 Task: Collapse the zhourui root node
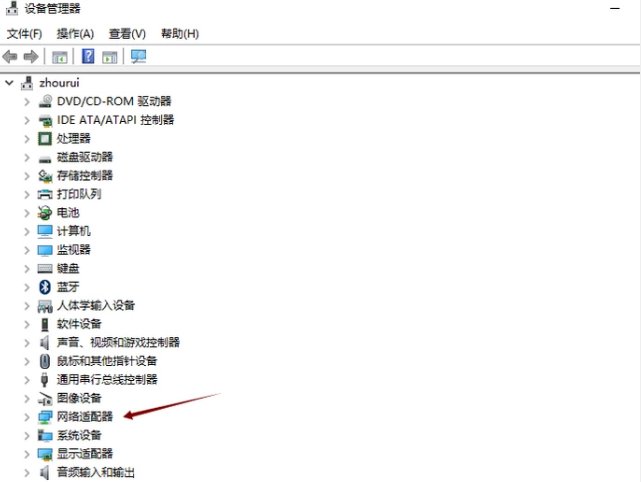point(9,83)
